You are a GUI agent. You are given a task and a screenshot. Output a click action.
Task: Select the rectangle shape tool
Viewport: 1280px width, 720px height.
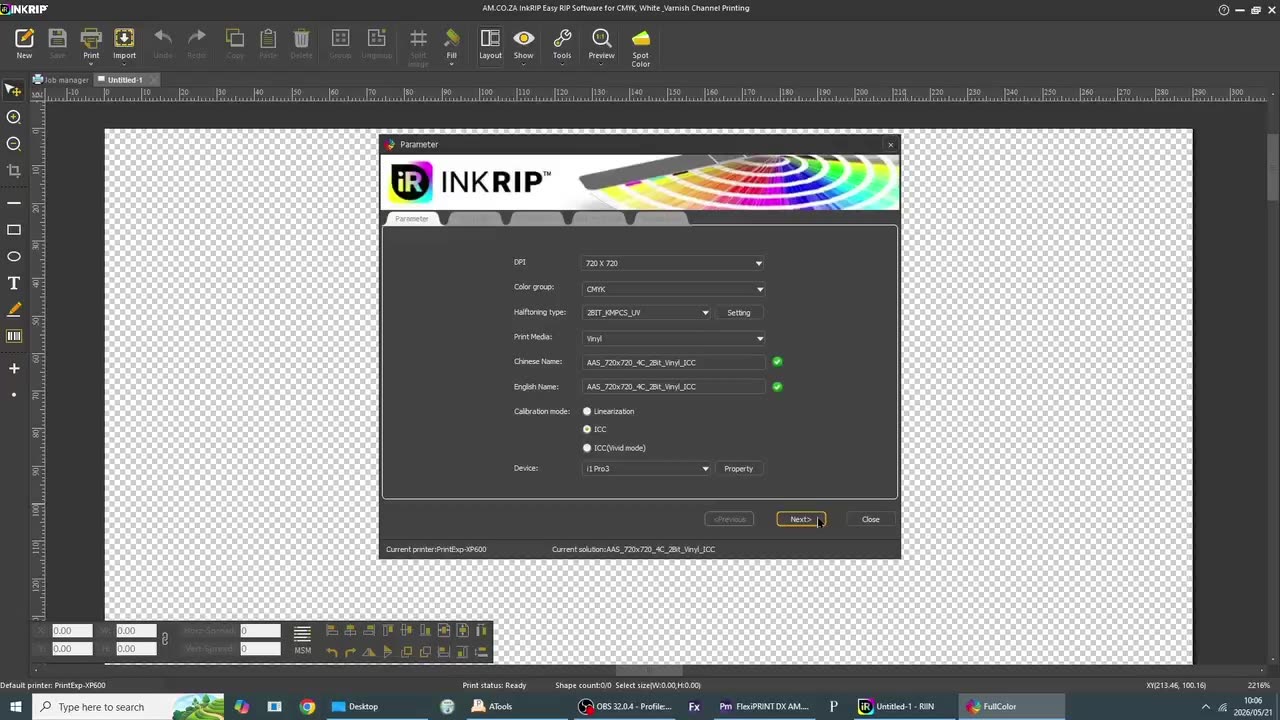coord(14,230)
